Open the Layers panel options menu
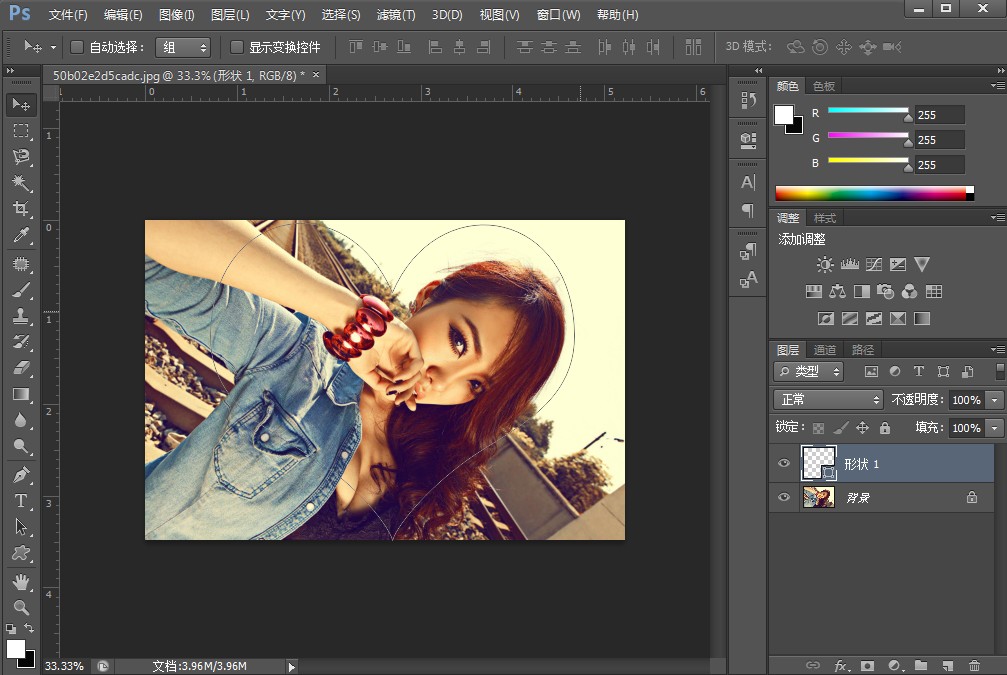 [x=997, y=349]
